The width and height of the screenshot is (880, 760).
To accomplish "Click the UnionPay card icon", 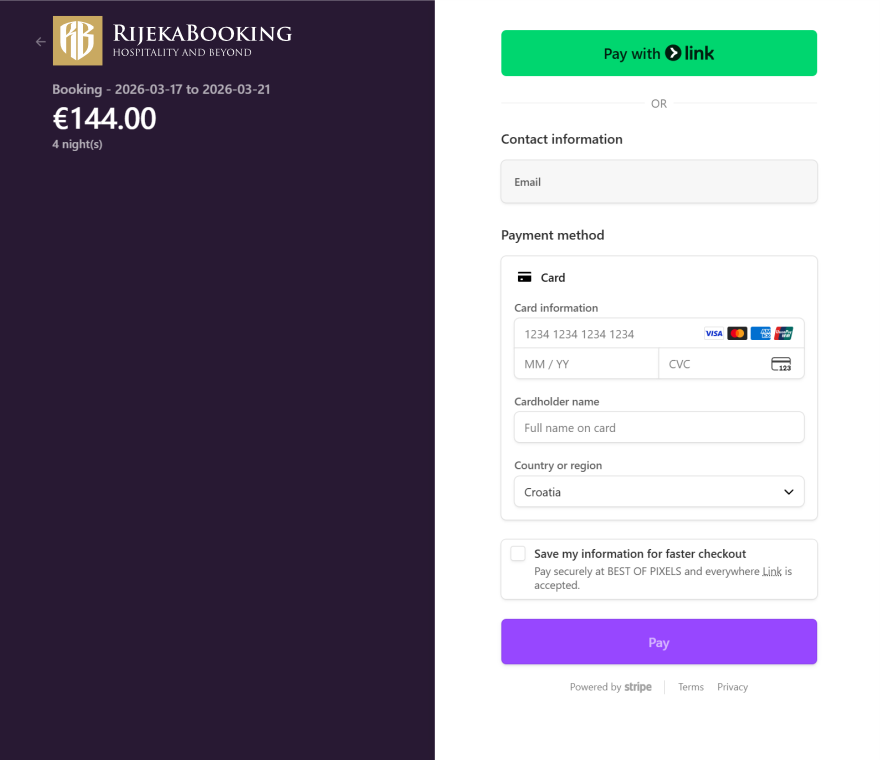I will pyautogui.click(x=784, y=334).
